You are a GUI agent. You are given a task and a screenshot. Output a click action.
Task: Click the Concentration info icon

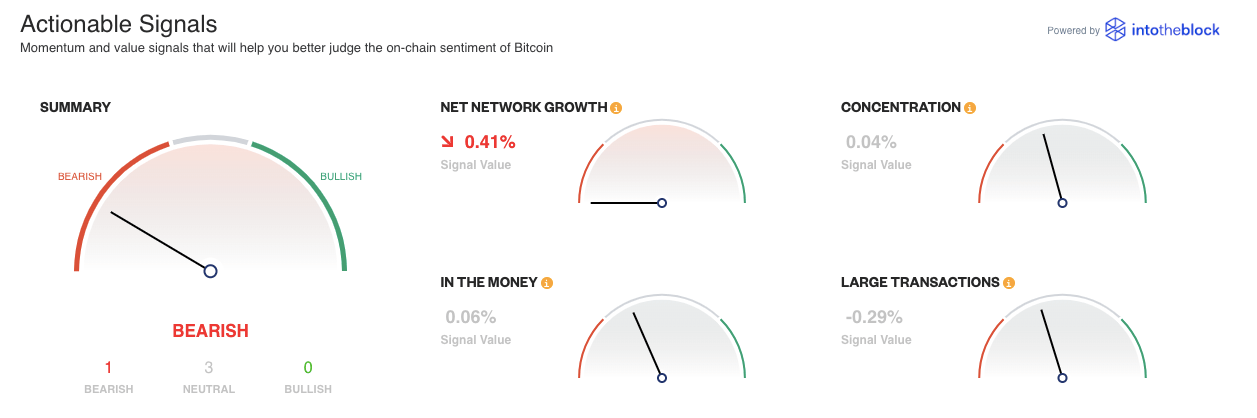pos(970,108)
